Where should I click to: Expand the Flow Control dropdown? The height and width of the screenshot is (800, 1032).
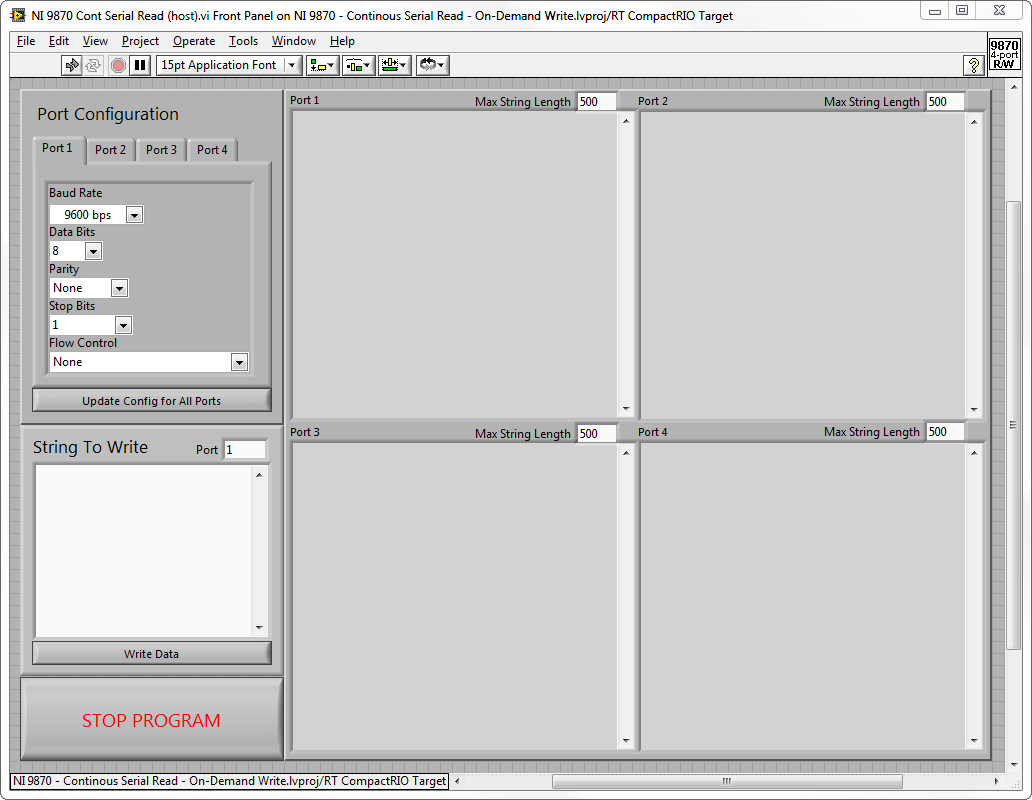[x=239, y=363]
